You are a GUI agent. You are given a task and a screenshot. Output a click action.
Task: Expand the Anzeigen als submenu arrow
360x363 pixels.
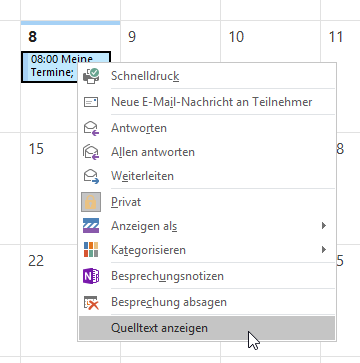point(323,226)
